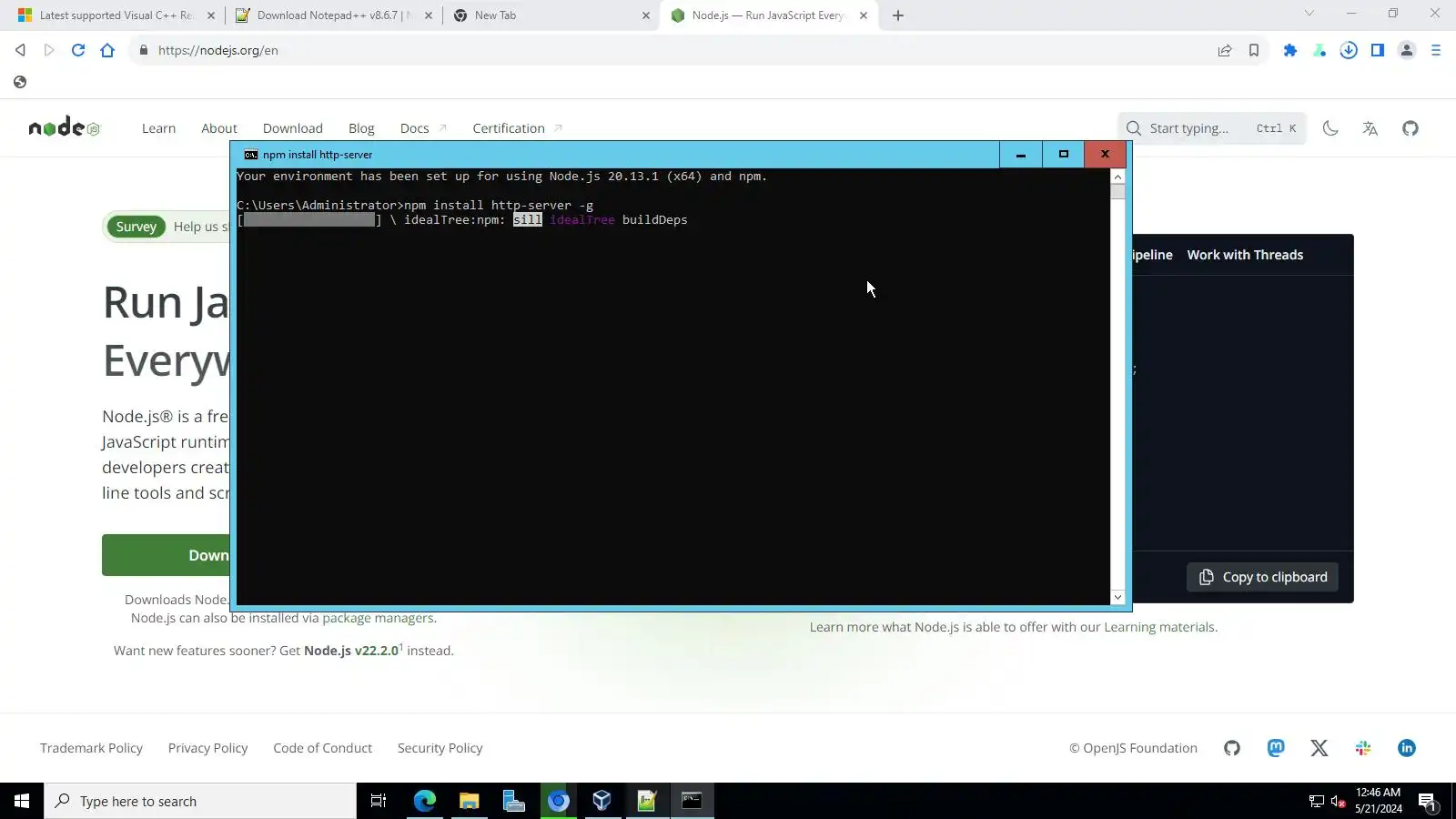Open a new browser tab with plus button
The image size is (1456, 819).
pos(898,15)
